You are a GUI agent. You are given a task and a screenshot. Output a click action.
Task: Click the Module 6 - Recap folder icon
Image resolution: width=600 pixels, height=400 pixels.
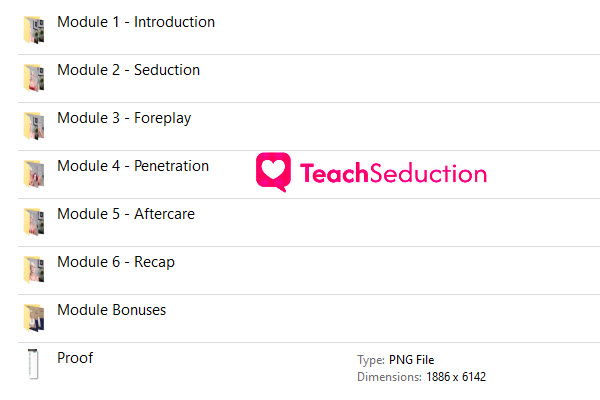[34, 269]
